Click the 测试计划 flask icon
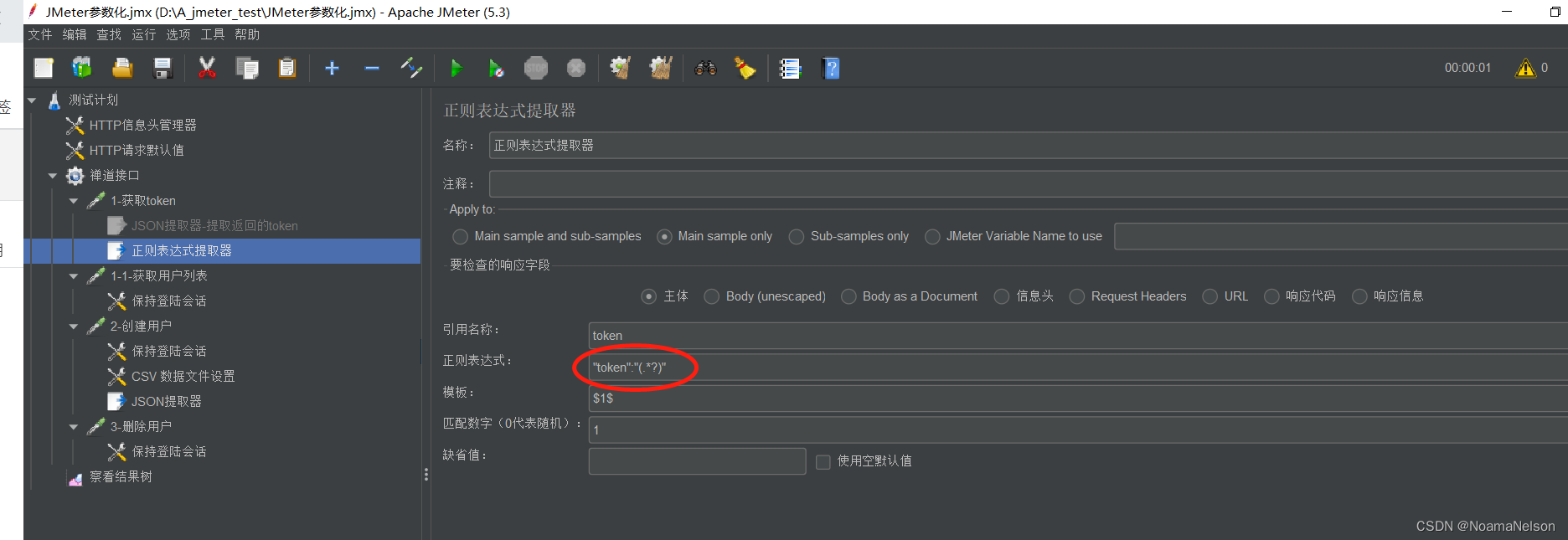This screenshot has width=1568, height=540. (54, 100)
